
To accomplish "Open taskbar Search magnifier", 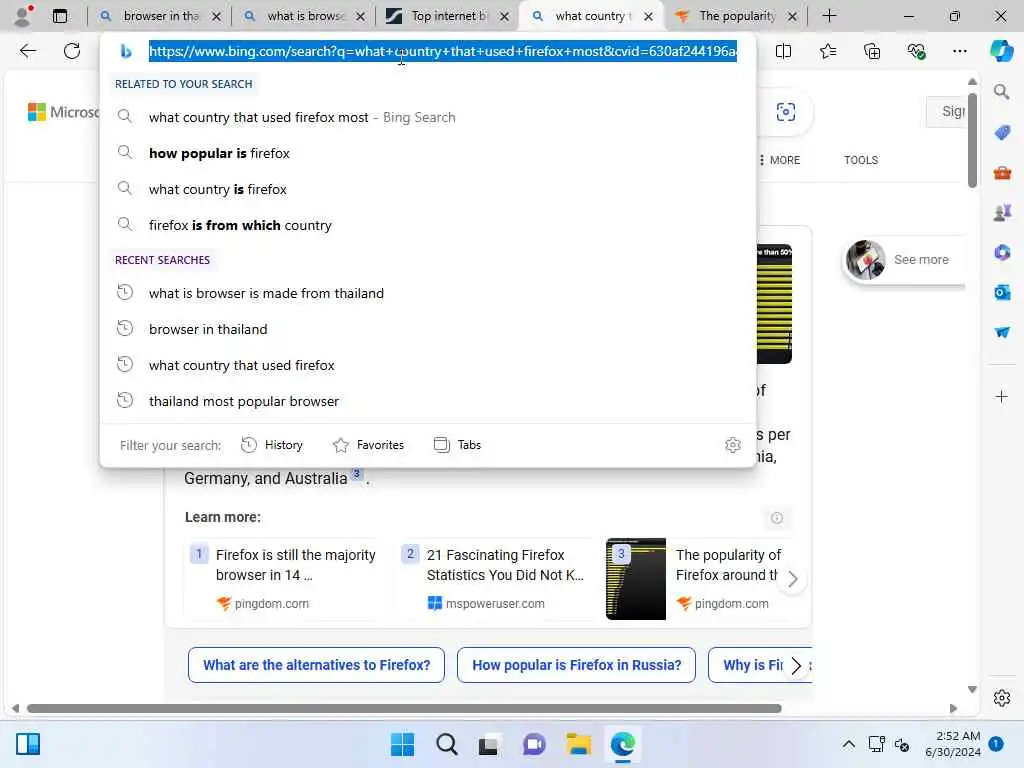I will (x=447, y=744).
